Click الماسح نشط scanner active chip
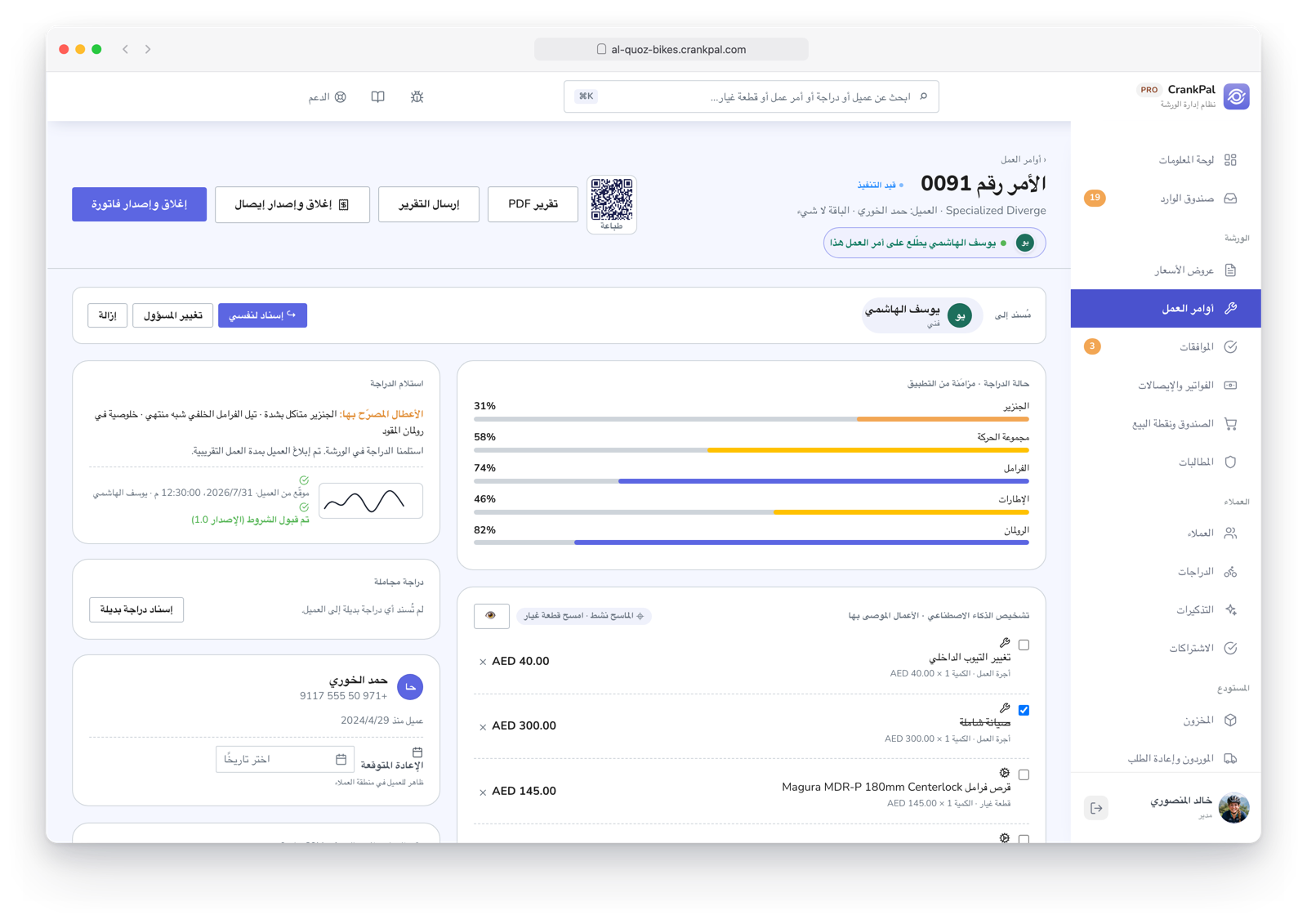Viewport: 1307px width, 924px height. [x=583, y=616]
